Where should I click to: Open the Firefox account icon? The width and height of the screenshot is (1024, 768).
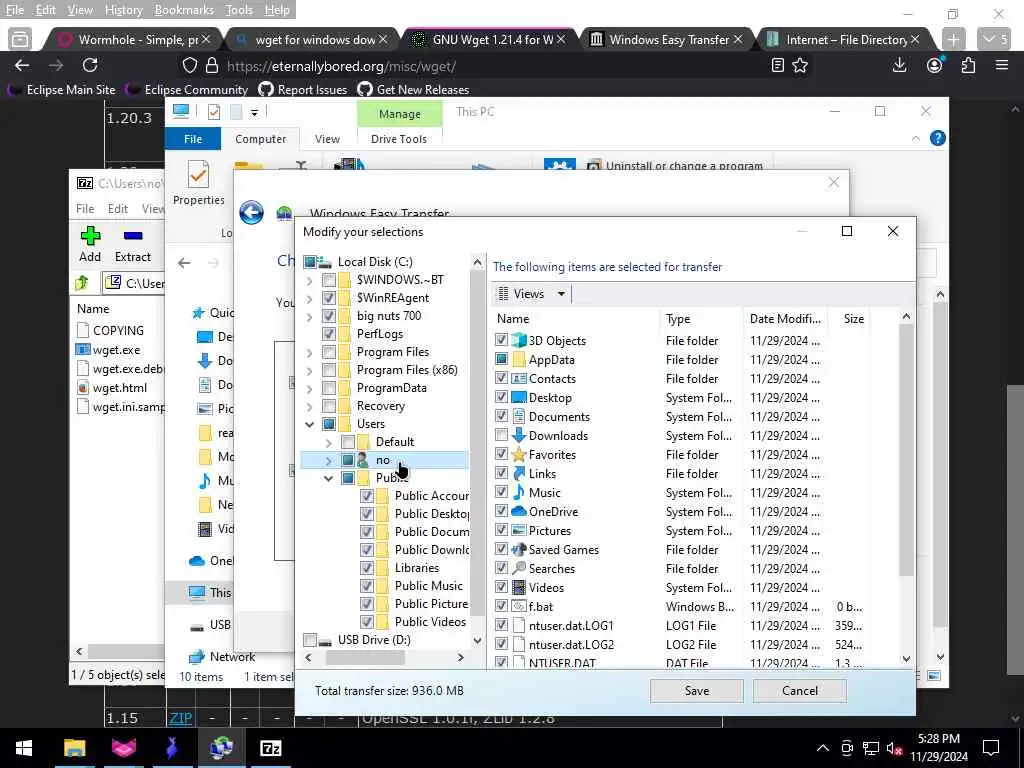tap(935, 65)
